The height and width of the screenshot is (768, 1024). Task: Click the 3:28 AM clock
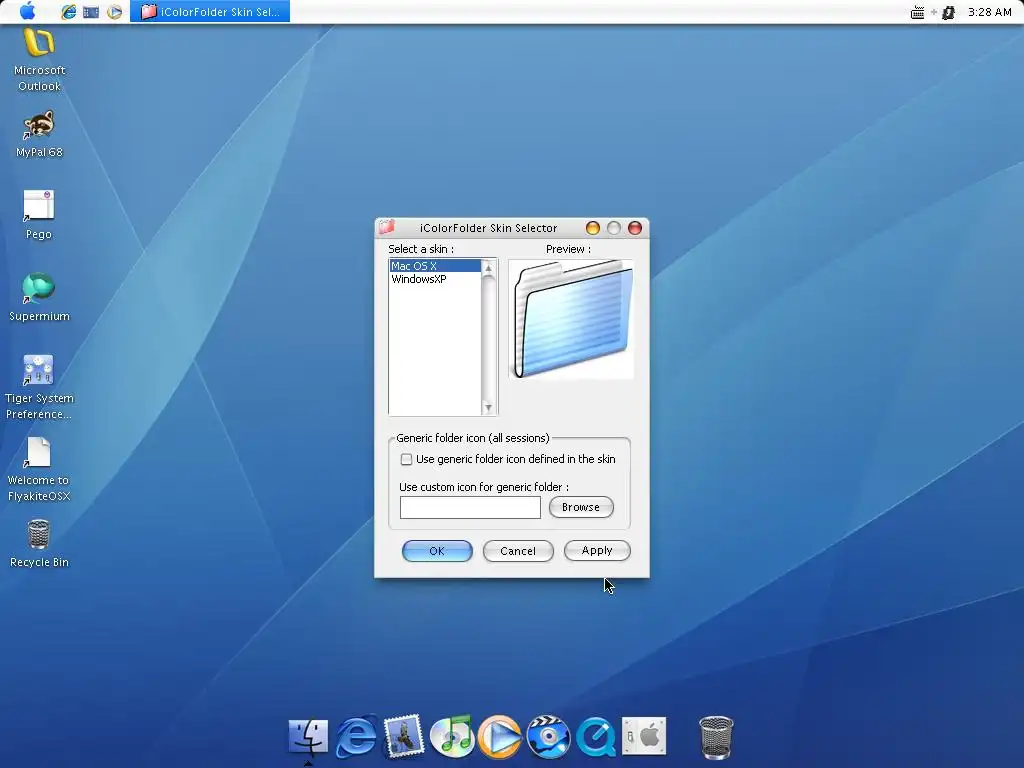989,12
